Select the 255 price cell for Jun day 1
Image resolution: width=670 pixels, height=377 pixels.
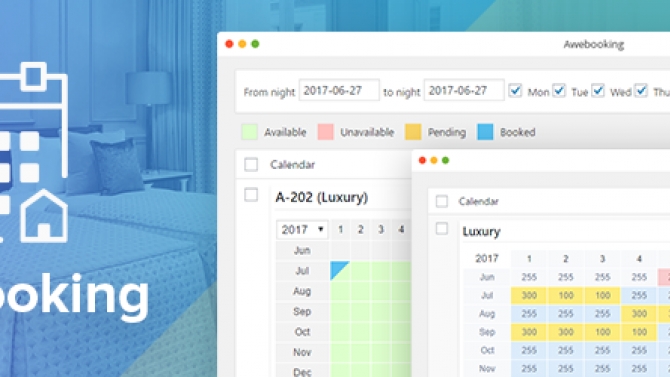click(x=529, y=277)
